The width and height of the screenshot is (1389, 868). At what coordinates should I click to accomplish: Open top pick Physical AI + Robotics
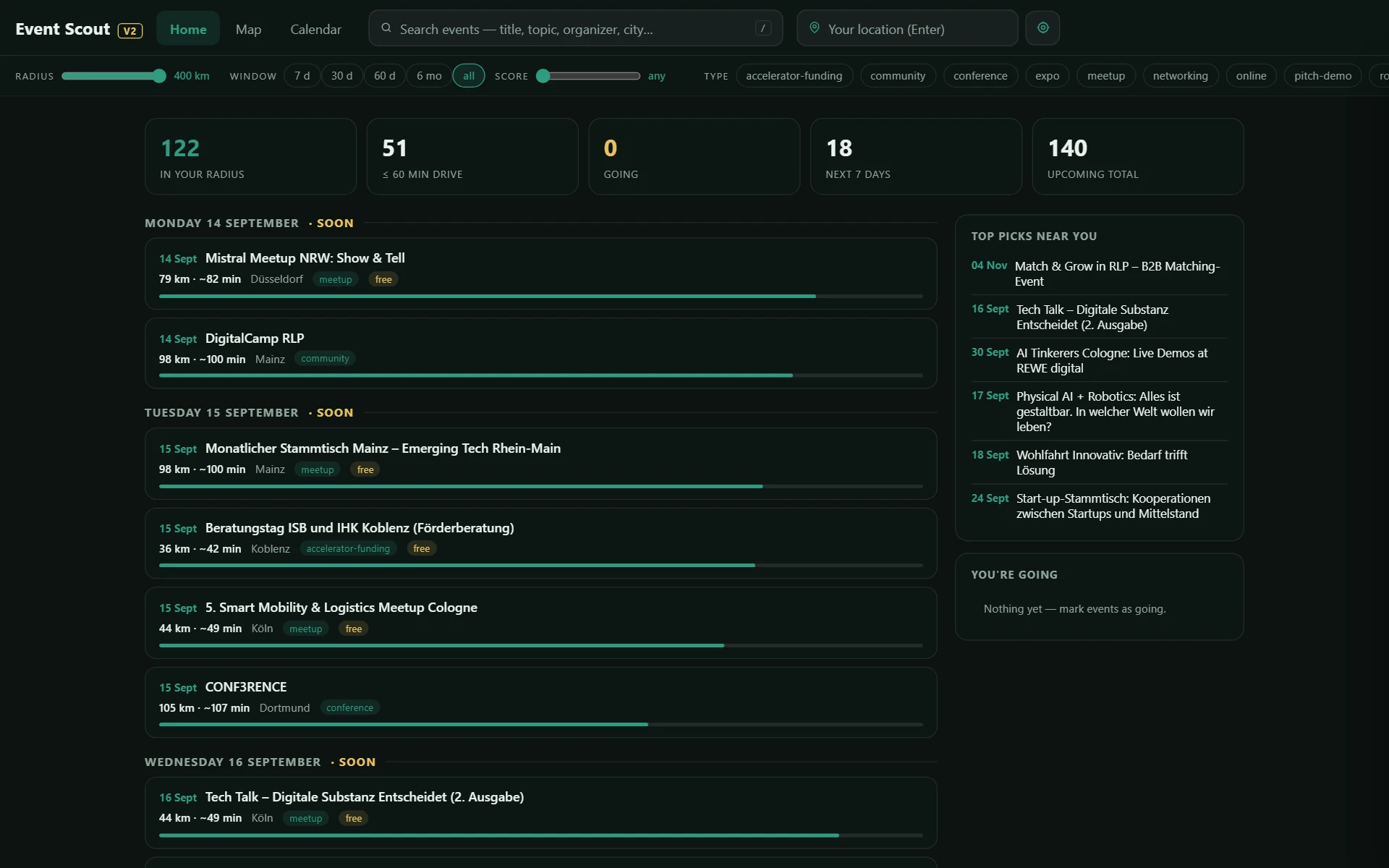click(1099, 411)
